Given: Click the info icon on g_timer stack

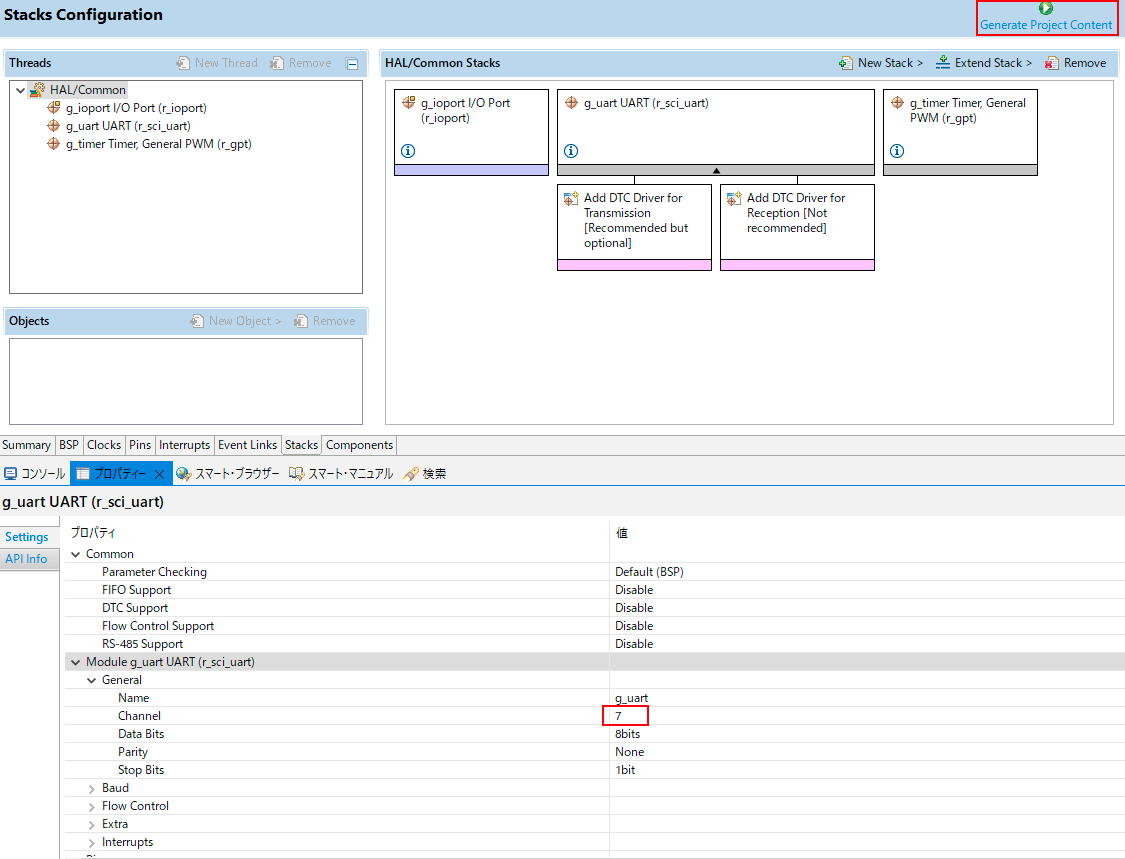Looking at the screenshot, I should pos(897,151).
